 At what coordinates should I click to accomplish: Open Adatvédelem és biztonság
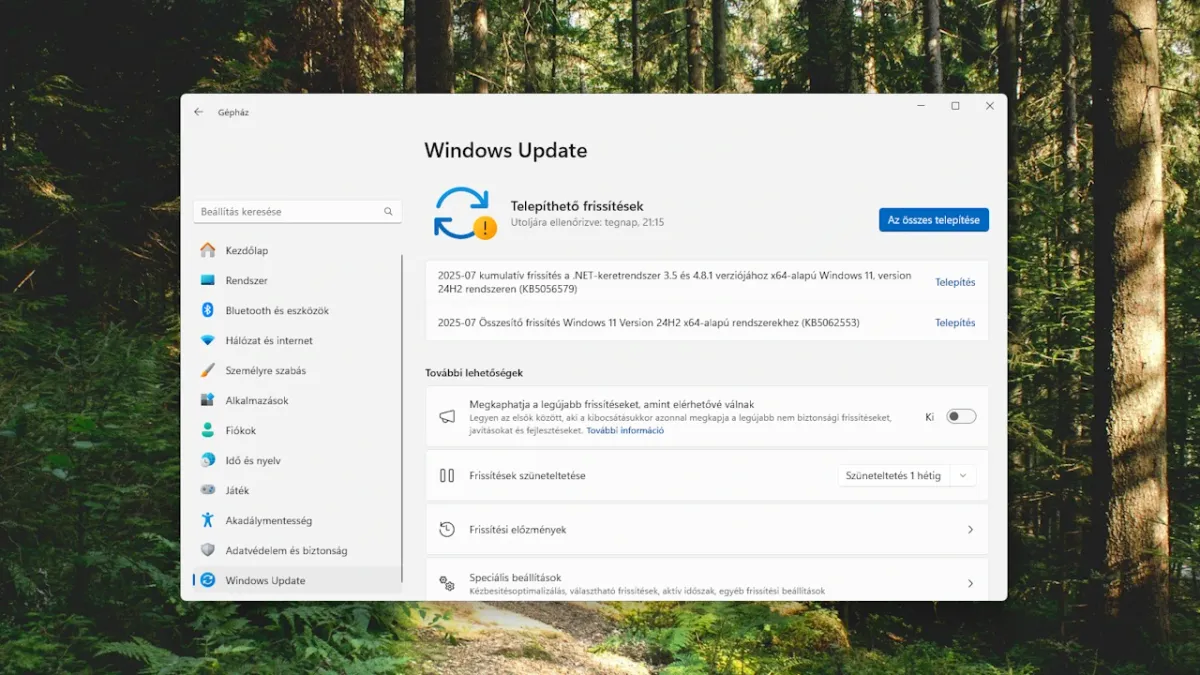pos(296,550)
